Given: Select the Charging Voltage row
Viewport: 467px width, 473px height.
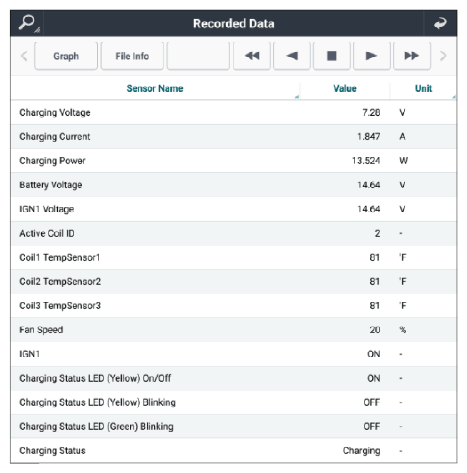Looking at the screenshot, I should coord(234,113).
